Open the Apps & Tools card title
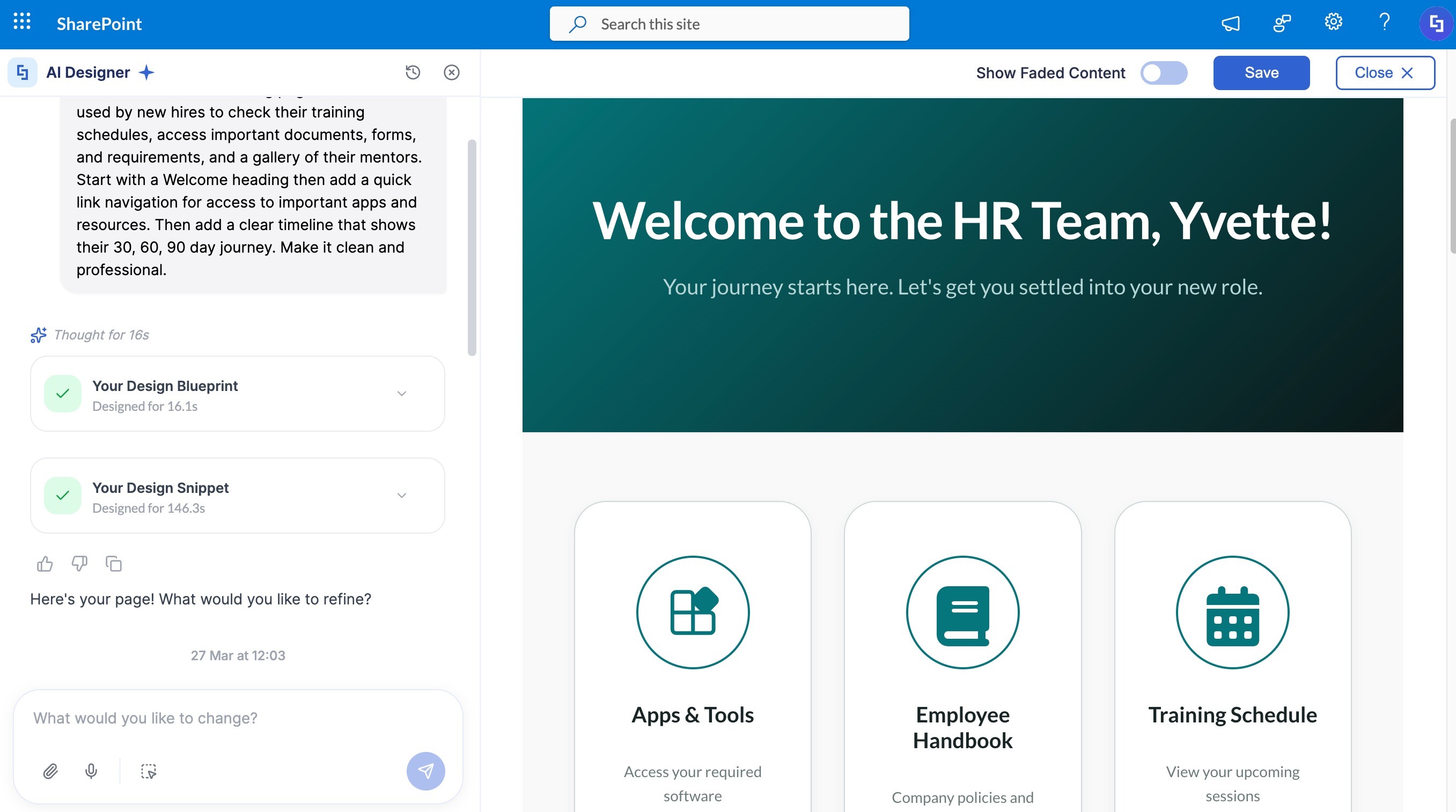 point(693,715)
